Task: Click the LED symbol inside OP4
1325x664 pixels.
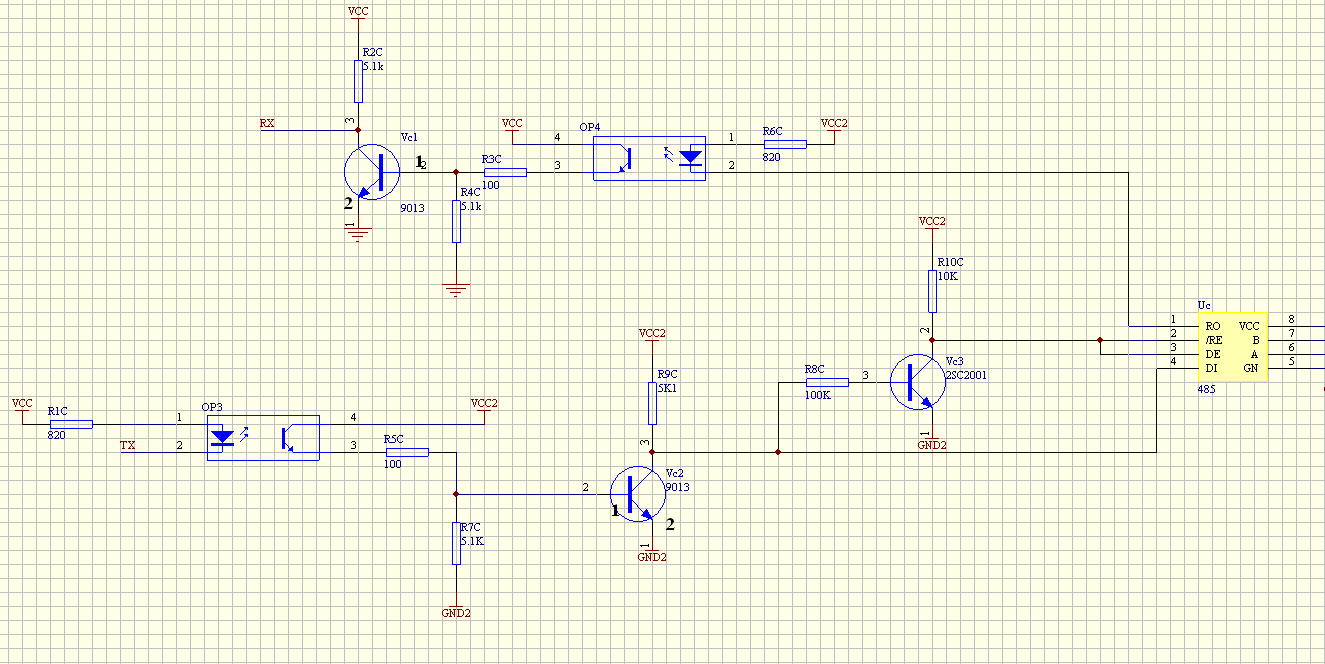Action: [x=689, y=157]
